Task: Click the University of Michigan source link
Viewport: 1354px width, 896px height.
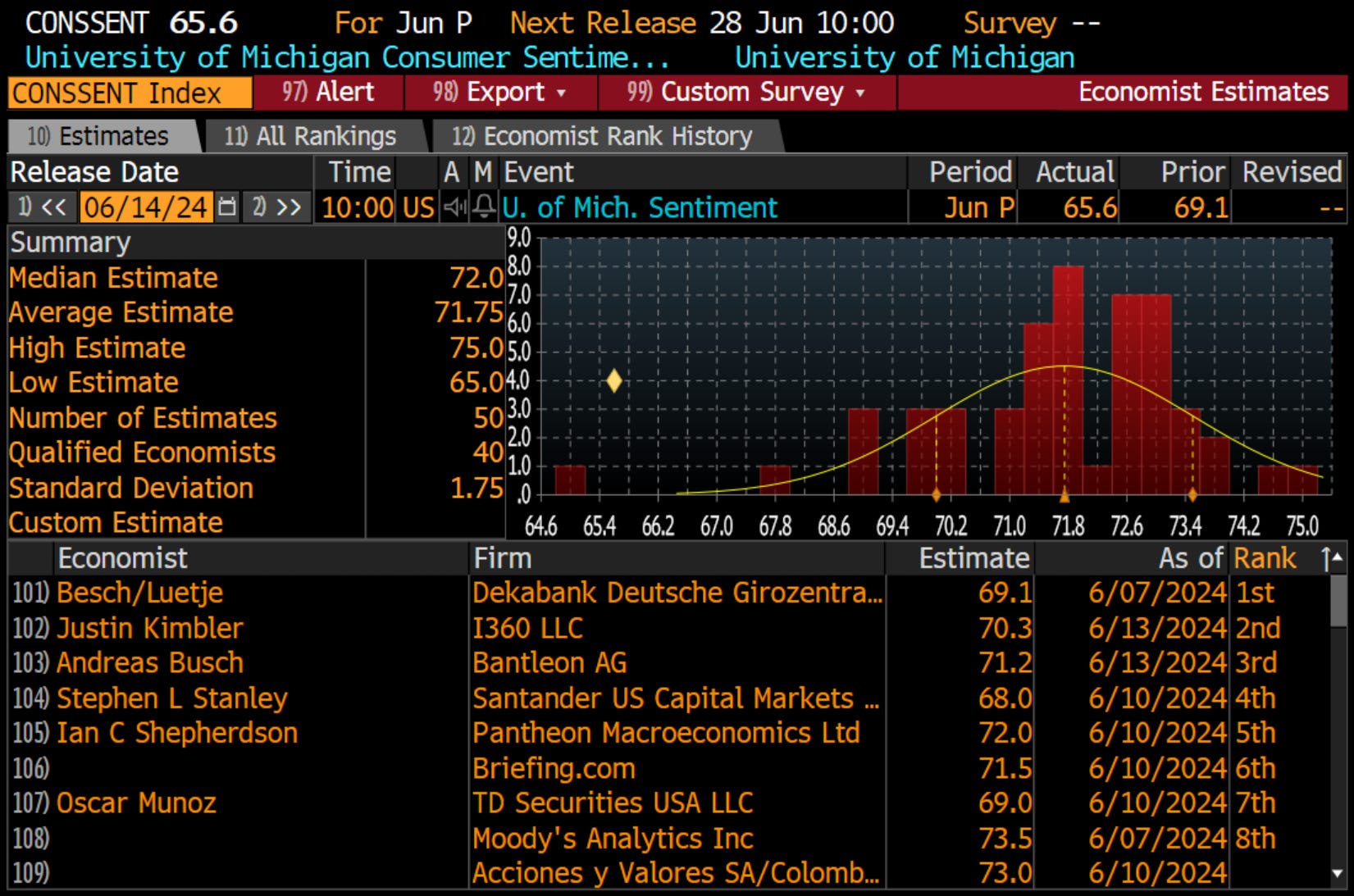Action: (x=905, y=57)
